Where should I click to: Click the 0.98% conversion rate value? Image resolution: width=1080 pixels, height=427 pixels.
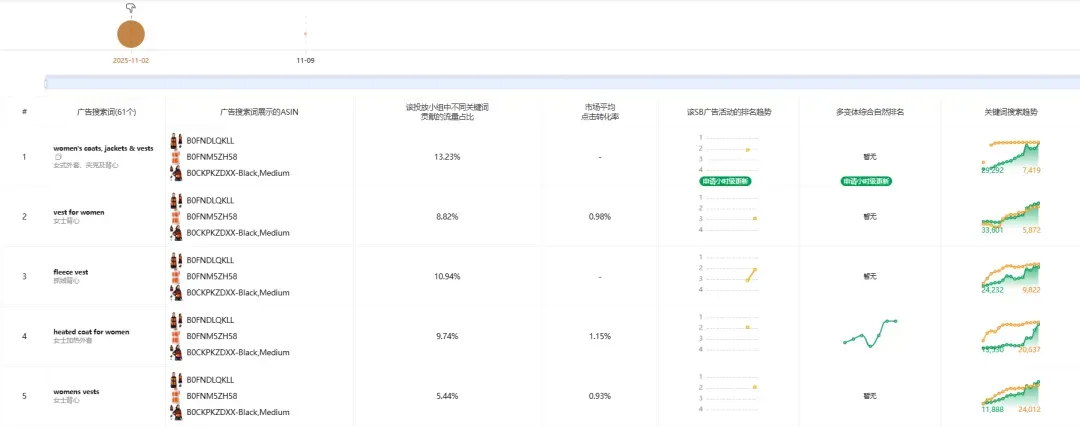(599, 217)
